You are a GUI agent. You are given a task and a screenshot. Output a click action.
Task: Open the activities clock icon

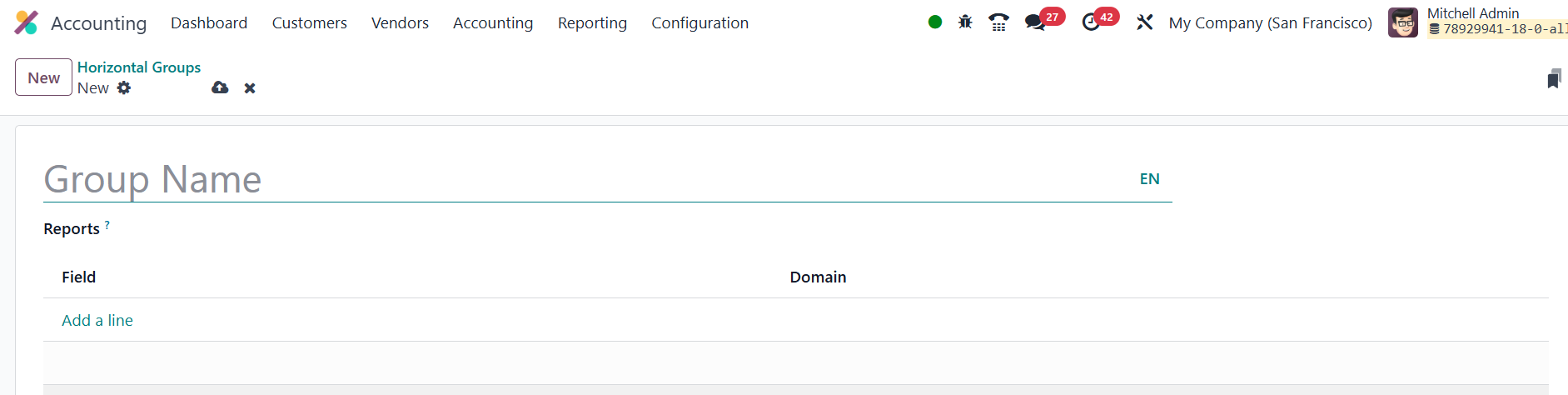pyautogui.click(x=1091, y=22)
